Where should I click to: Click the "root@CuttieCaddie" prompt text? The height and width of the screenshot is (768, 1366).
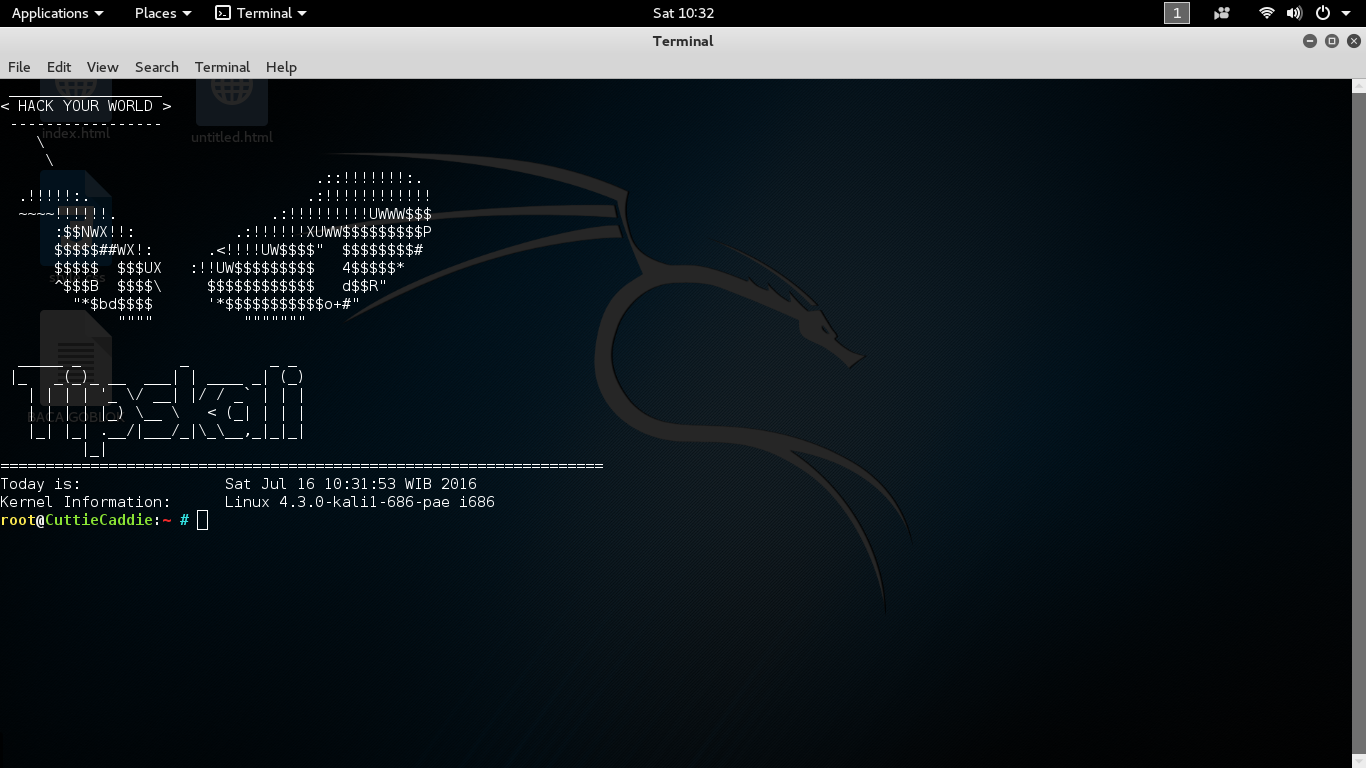77,520
